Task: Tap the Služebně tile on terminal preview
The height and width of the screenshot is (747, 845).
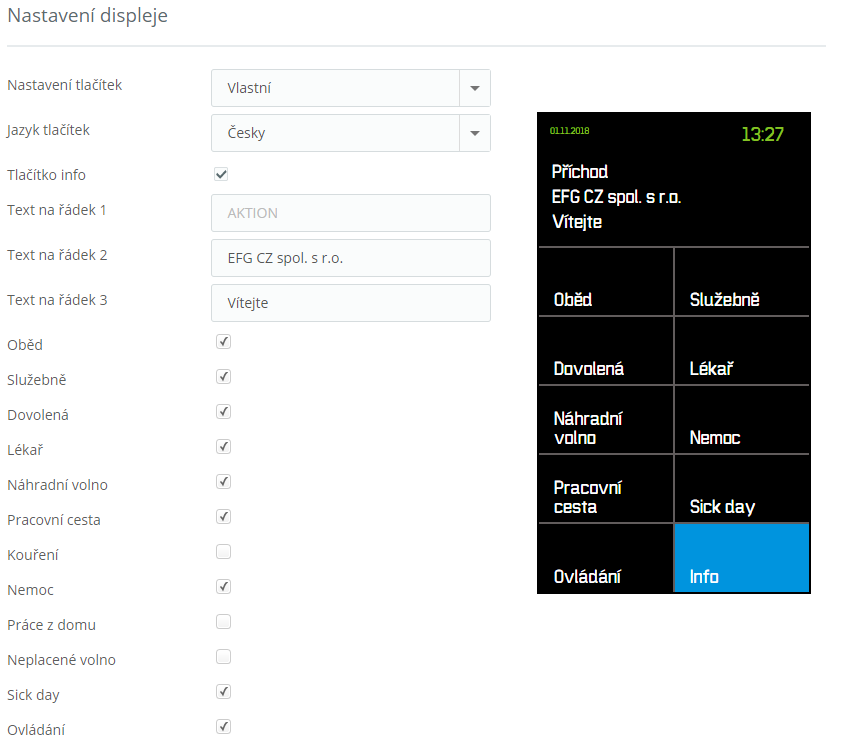Action: click(x=742, y=283)
